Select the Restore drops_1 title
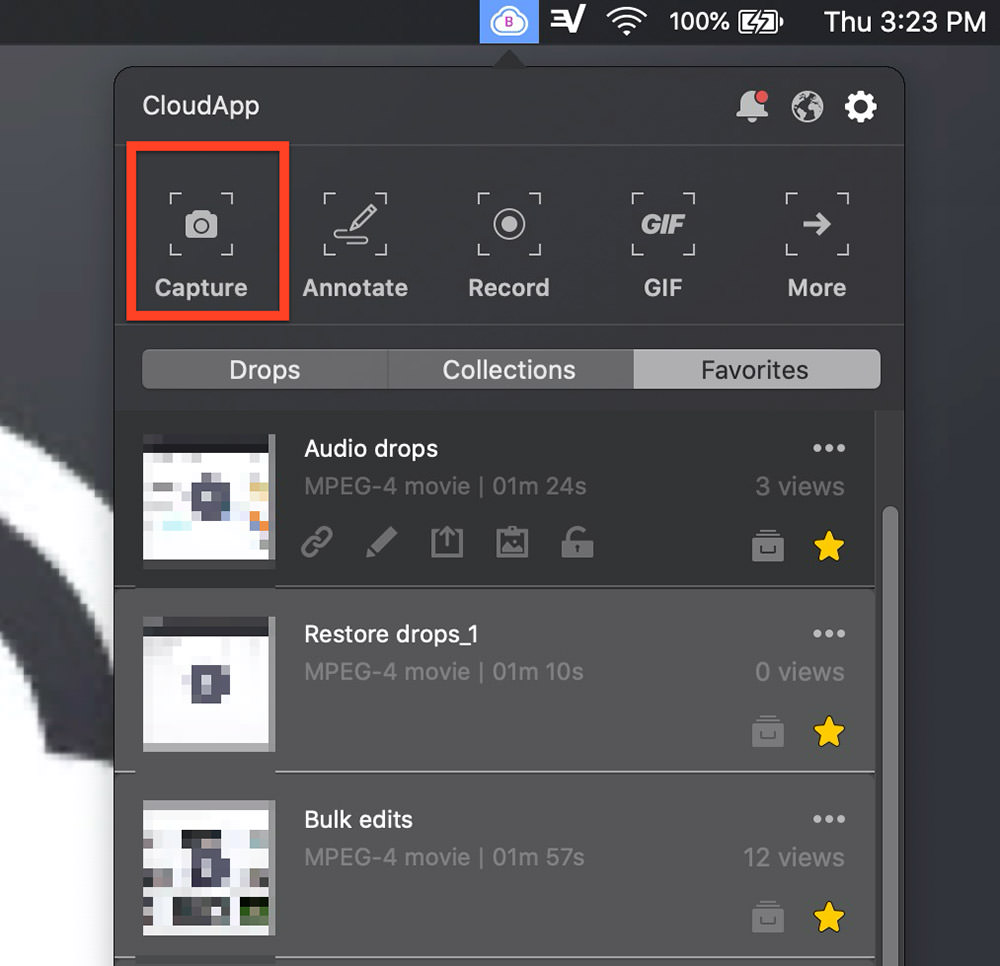This screenshot has height=966, width=1000. [391, 634]
